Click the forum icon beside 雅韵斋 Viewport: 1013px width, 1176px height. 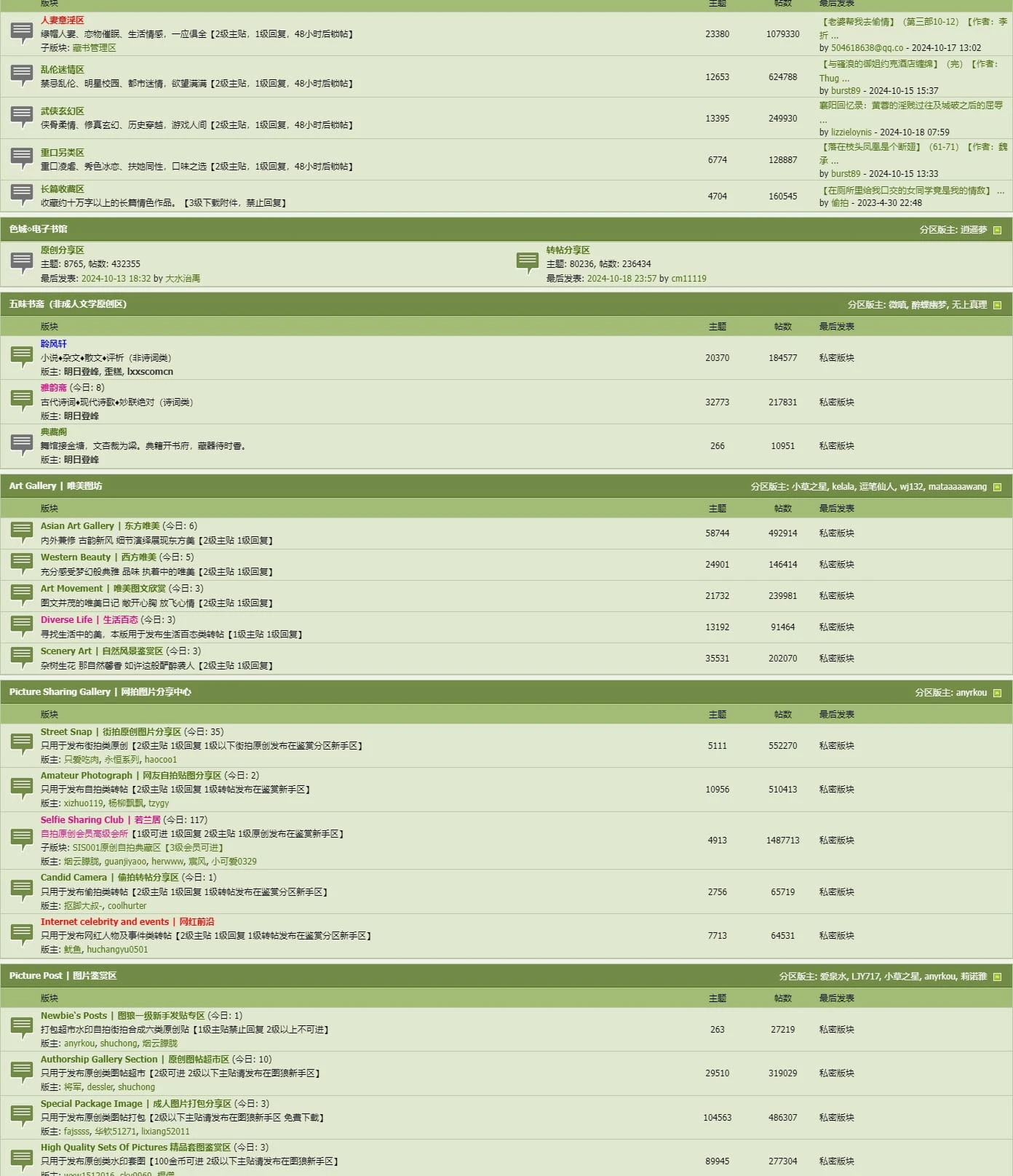click(x=22, y=401)
